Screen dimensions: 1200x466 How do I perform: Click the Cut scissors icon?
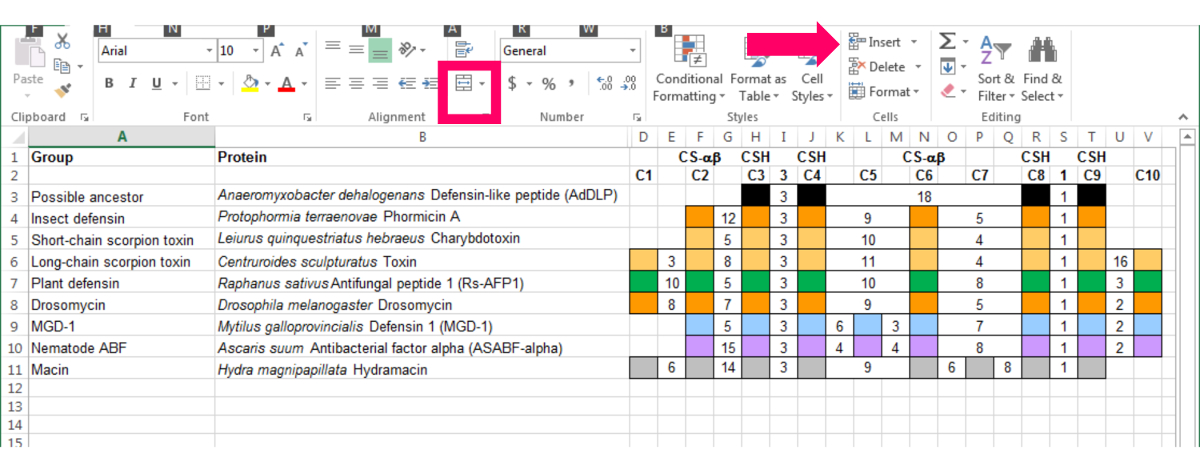click(x=63, y=41)
